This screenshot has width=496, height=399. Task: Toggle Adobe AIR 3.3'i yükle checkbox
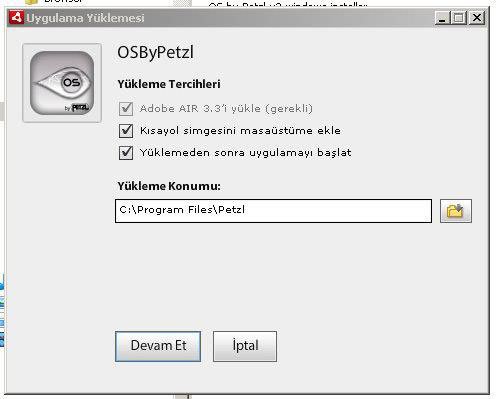pyautogui.click(x=126, y=109)
